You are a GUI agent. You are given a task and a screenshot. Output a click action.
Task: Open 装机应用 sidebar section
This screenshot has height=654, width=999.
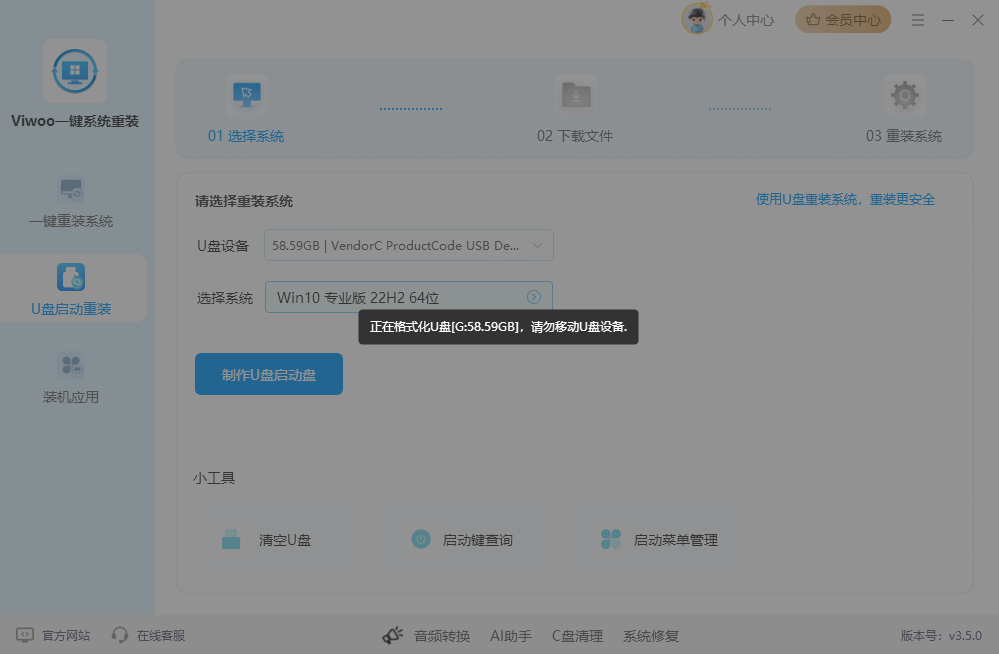click(71, 378)
